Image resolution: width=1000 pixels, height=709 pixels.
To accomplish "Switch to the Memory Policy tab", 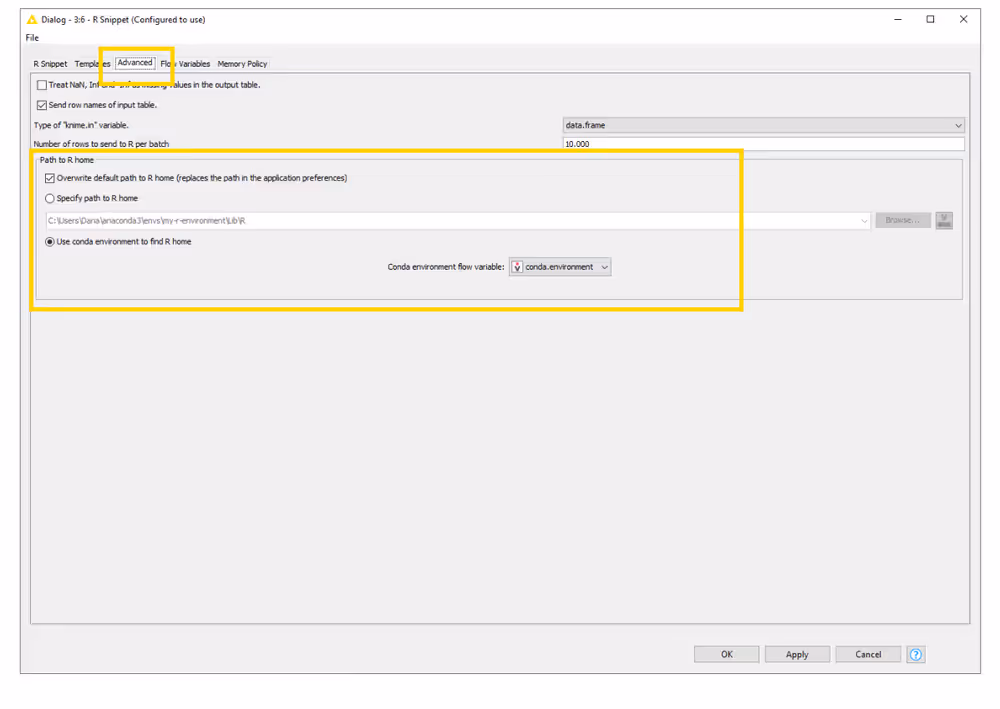I will coord(242,64).
